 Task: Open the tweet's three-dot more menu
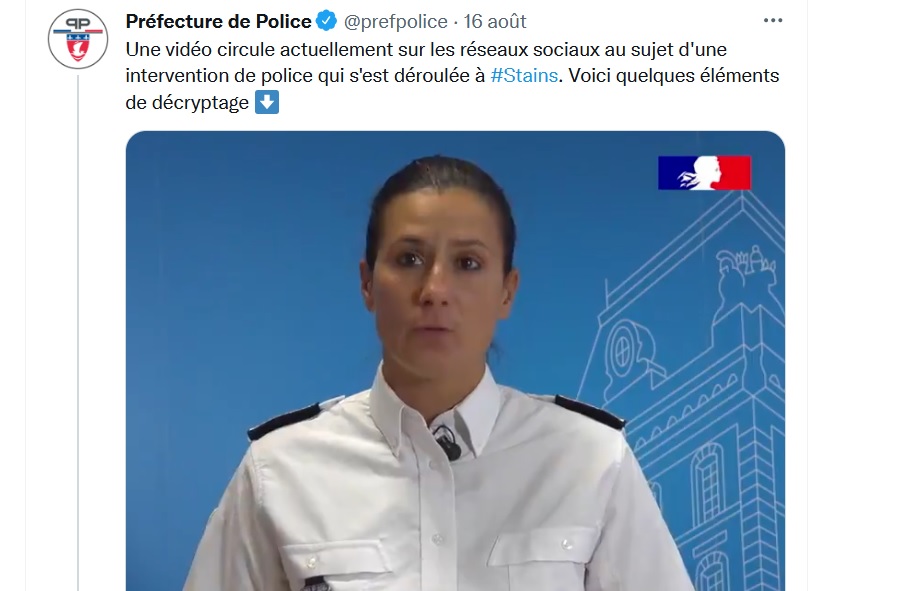coord(773,21)
